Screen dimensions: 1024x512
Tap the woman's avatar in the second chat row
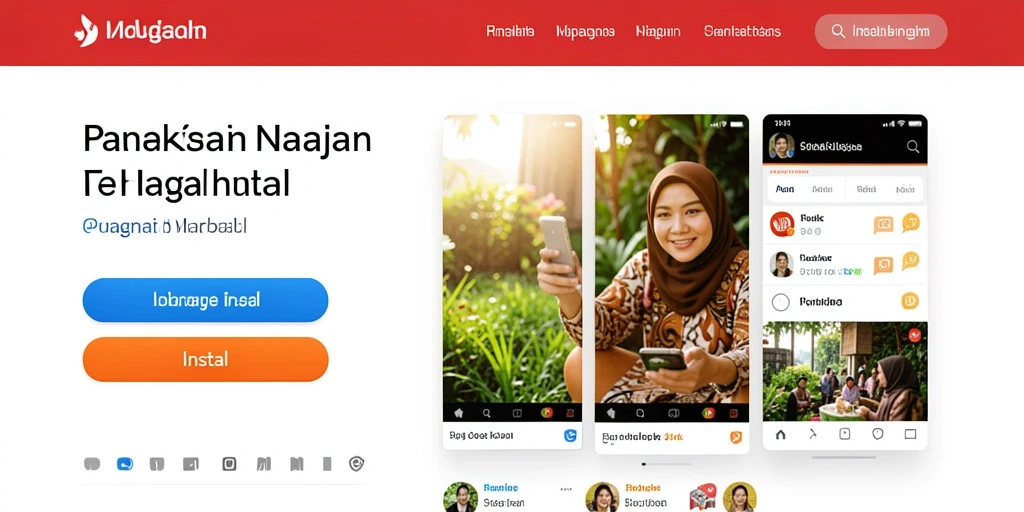[782, 264]
